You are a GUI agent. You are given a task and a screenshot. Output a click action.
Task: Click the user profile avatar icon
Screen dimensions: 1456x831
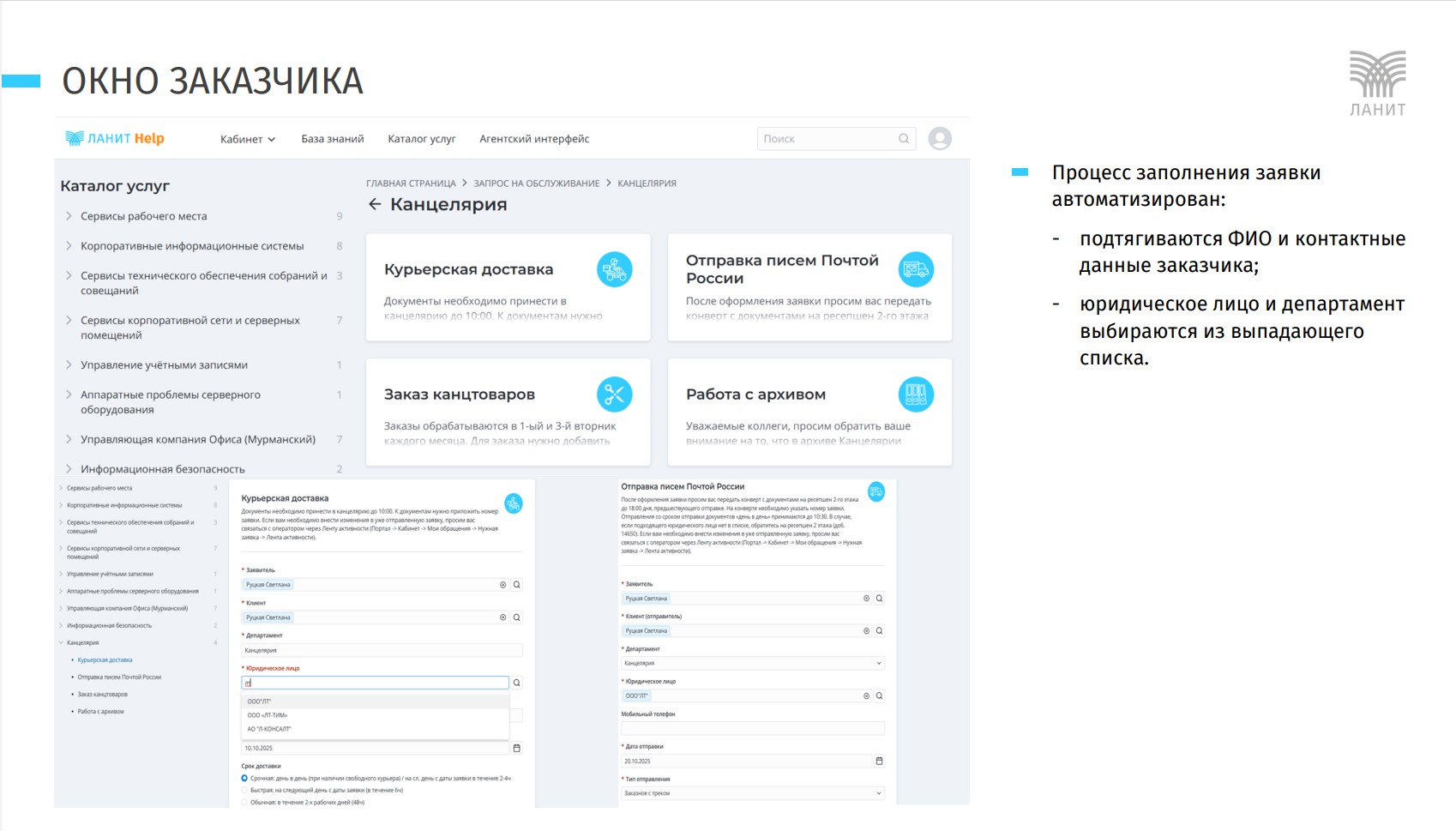(x=940, y=139)
